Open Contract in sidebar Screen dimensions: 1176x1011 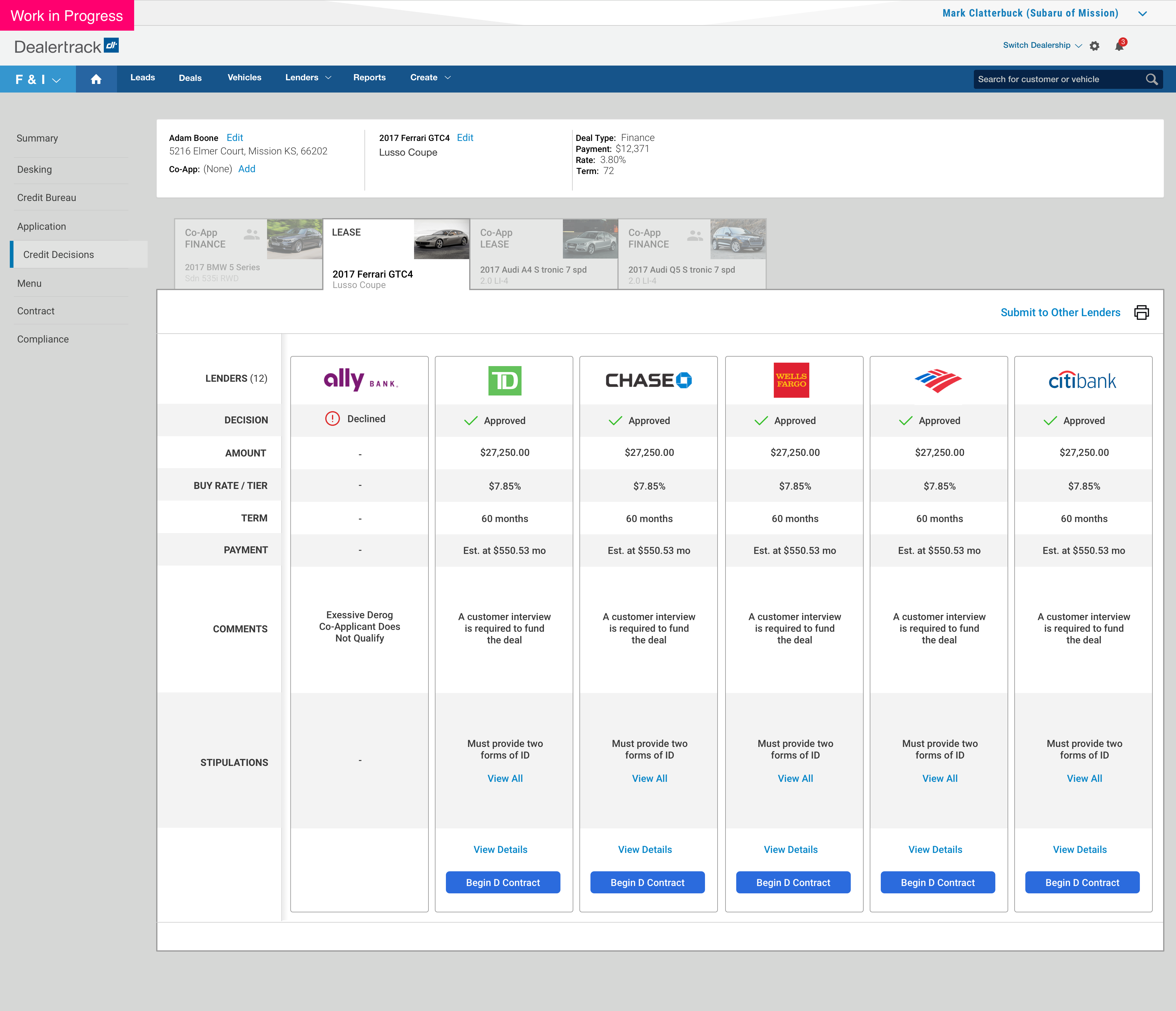coord(36,311)
